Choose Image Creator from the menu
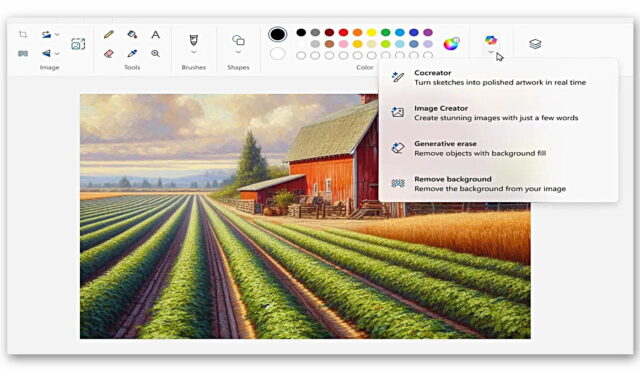Viewport: 640px width, 372px height. click(x=498, y=113)
